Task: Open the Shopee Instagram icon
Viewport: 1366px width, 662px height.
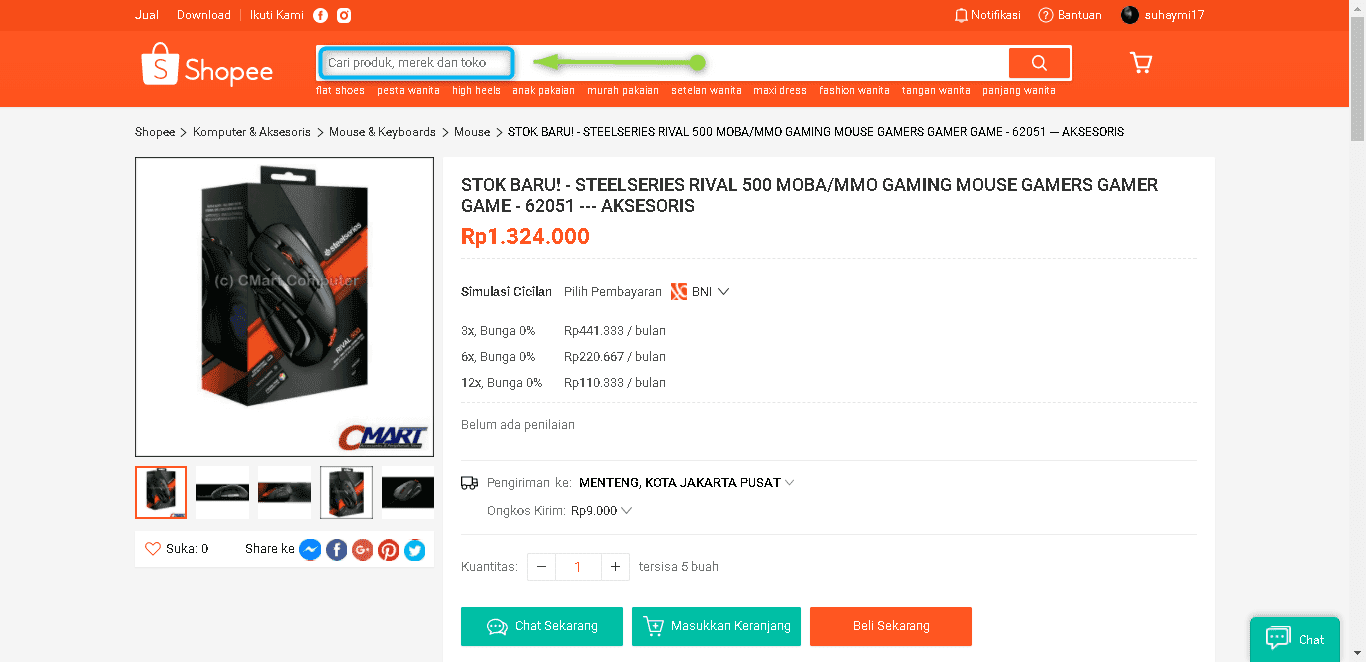Action: tap(344, 15)
